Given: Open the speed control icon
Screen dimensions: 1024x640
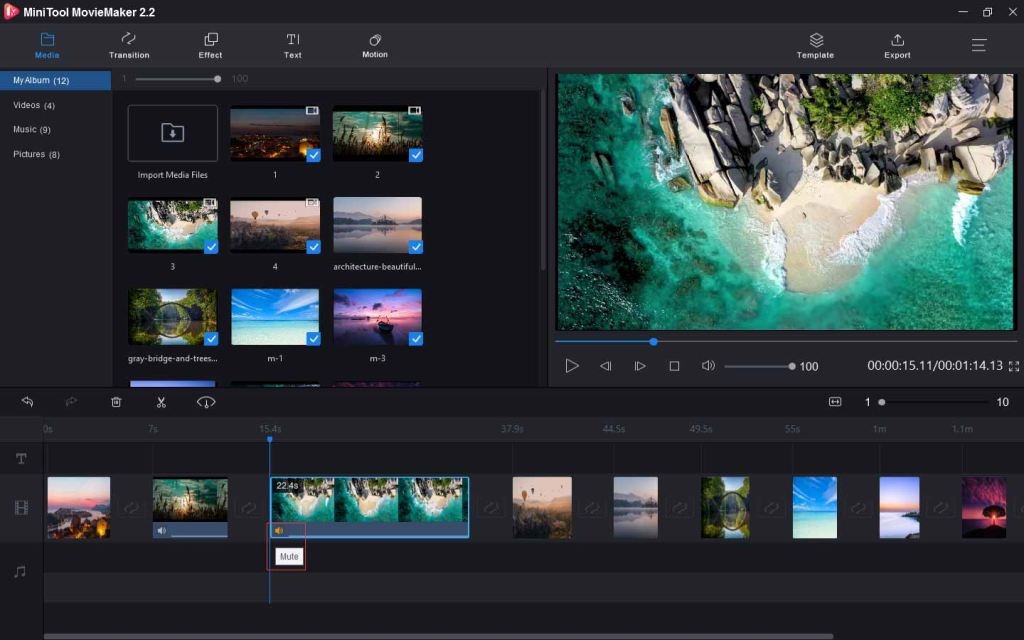Looking at the screenshot, I should pyautogui.click(x=206, y=402).
